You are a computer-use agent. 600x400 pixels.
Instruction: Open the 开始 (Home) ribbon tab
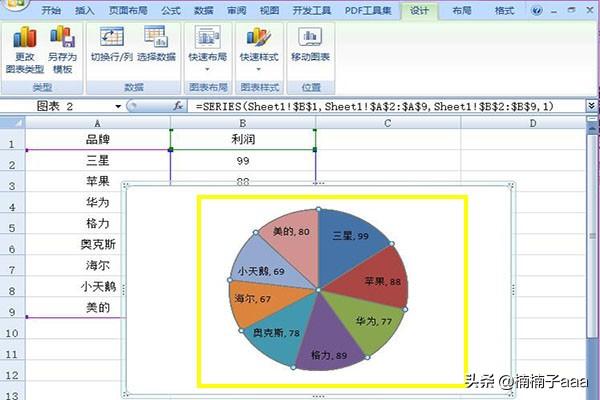51,10
